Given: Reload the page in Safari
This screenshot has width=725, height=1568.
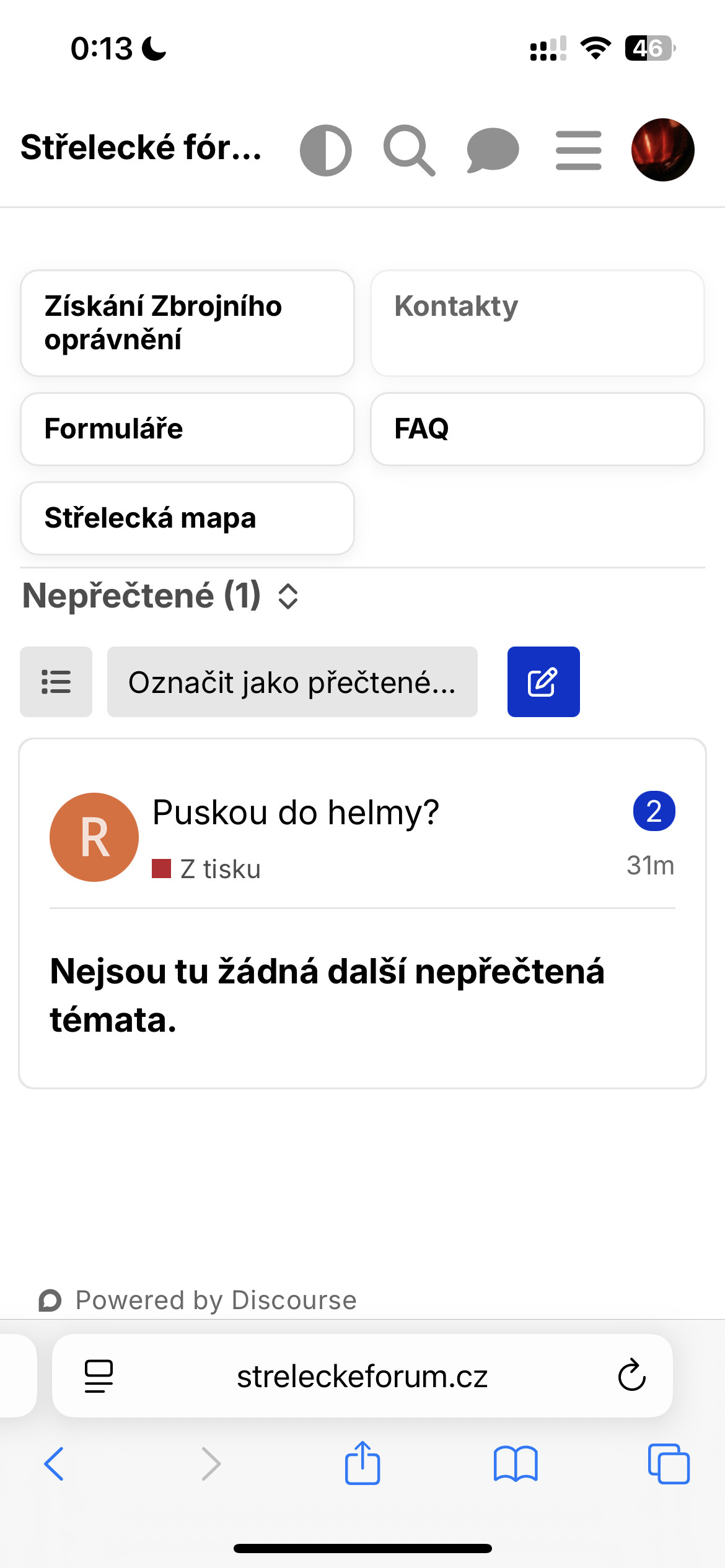Looking at the screenshot, I should (x=631, y=1375).
